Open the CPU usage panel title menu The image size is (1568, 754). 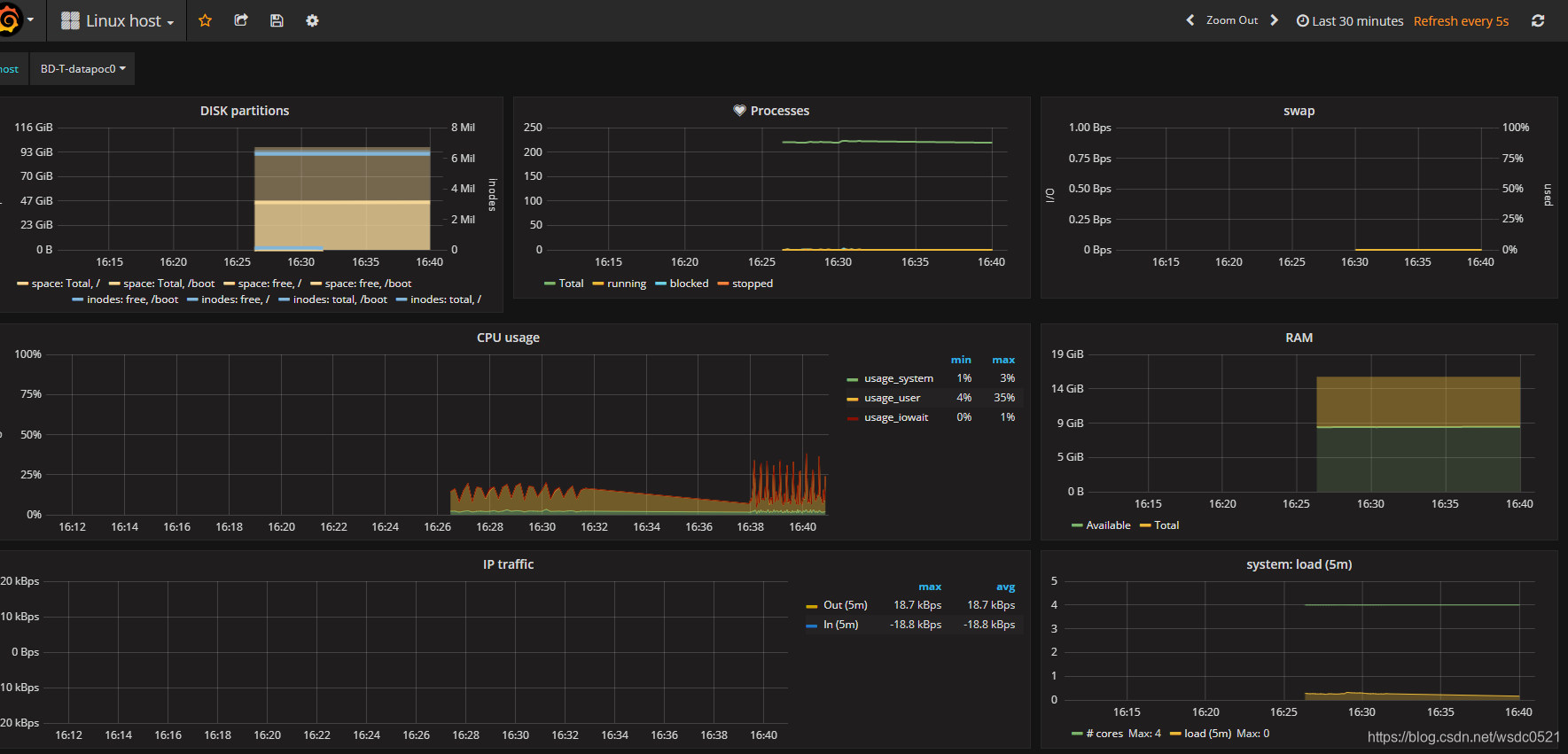[508, 338]
